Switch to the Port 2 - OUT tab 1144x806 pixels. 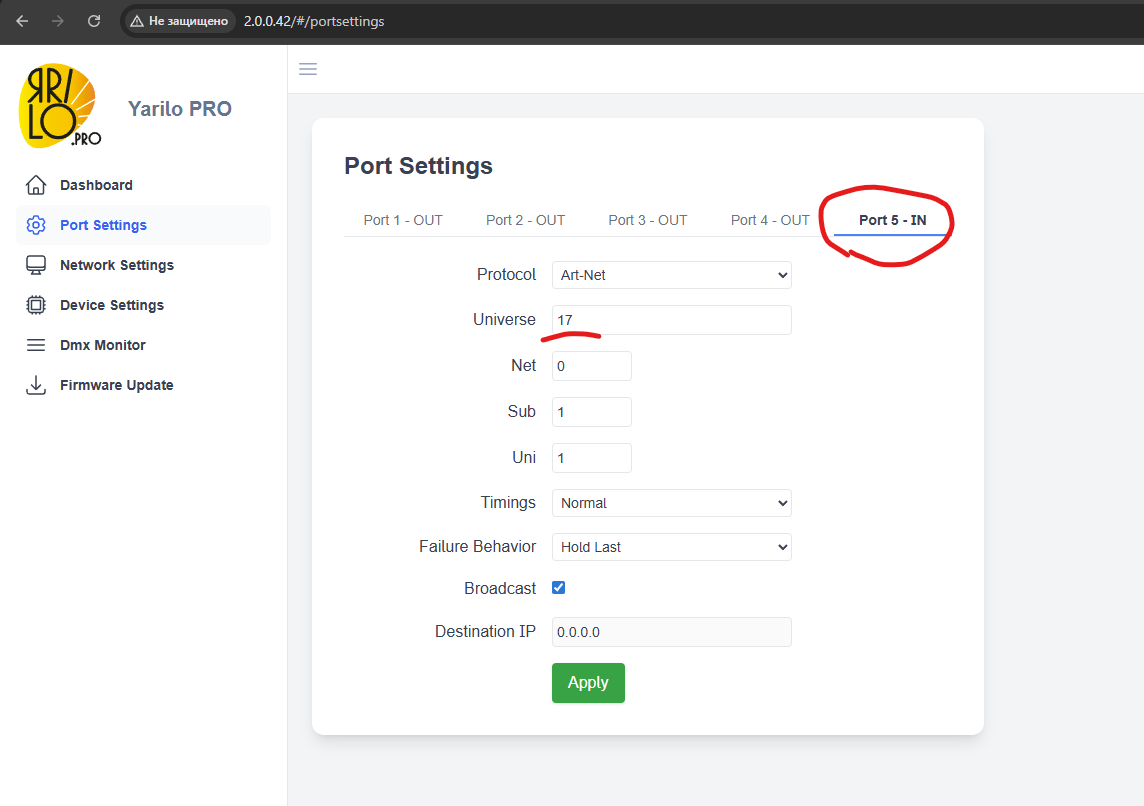pyautogui.click(x=525, y=220)
